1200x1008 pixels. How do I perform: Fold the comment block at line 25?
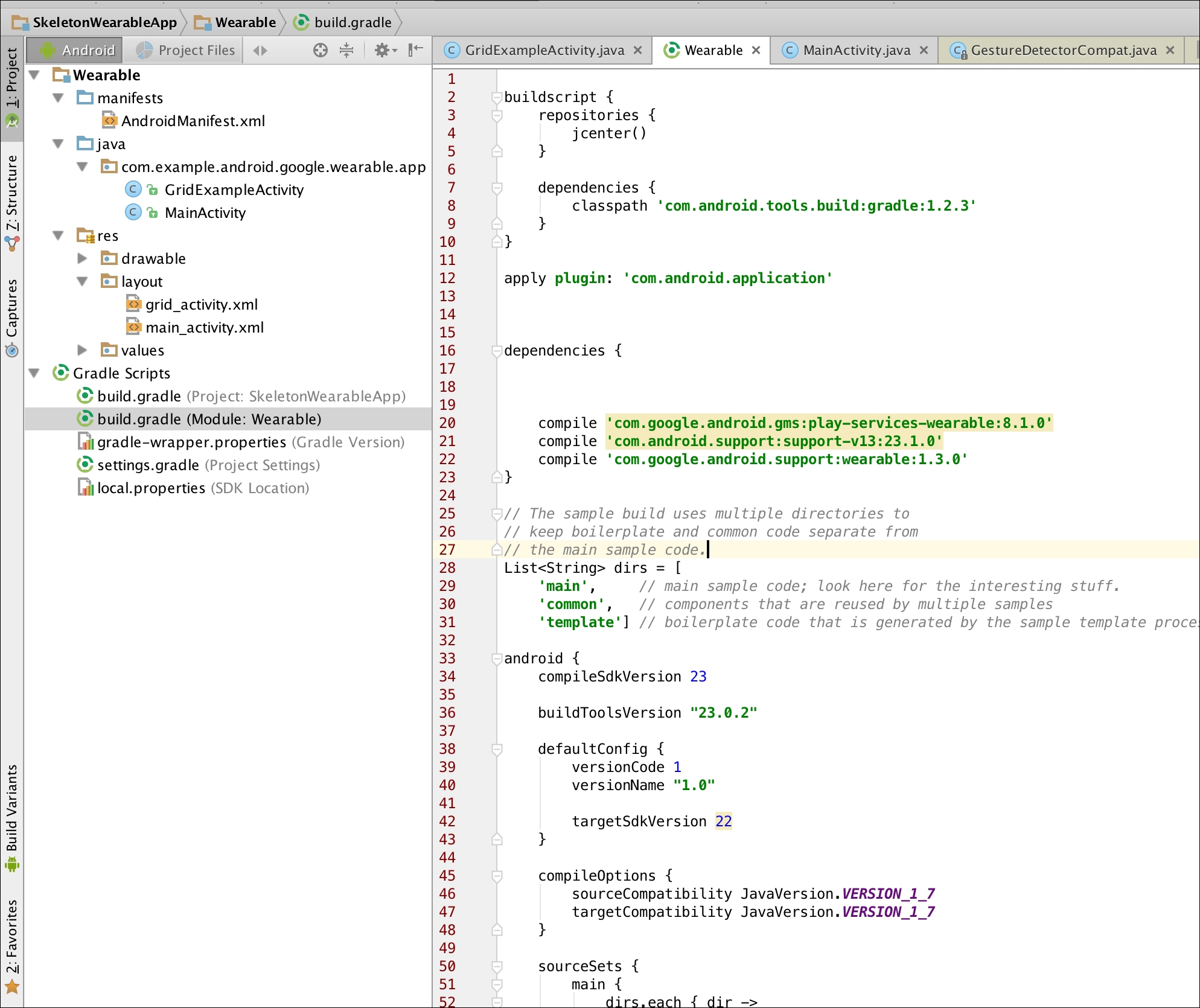click(x=497, y=514)
